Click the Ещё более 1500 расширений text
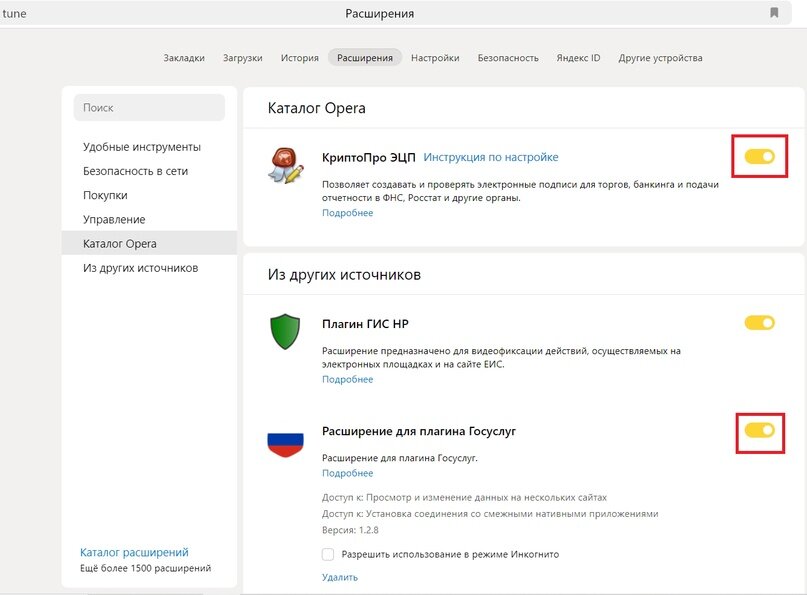Viewport: 807px width, 595px height. [146, 568]
